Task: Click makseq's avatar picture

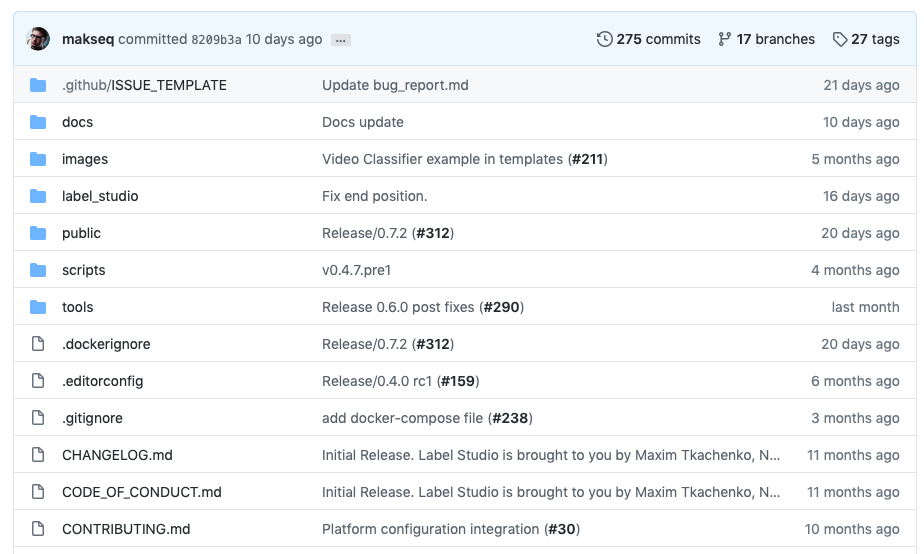Action: pyautogui.click(x=38, y=39)
